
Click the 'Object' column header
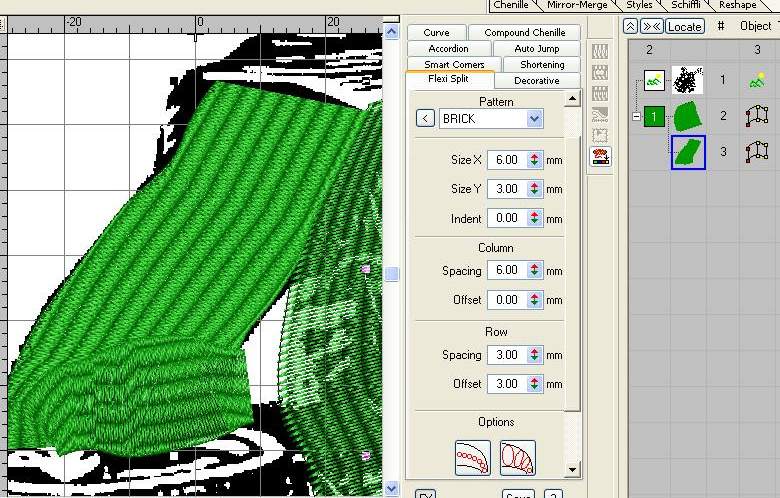756,26
